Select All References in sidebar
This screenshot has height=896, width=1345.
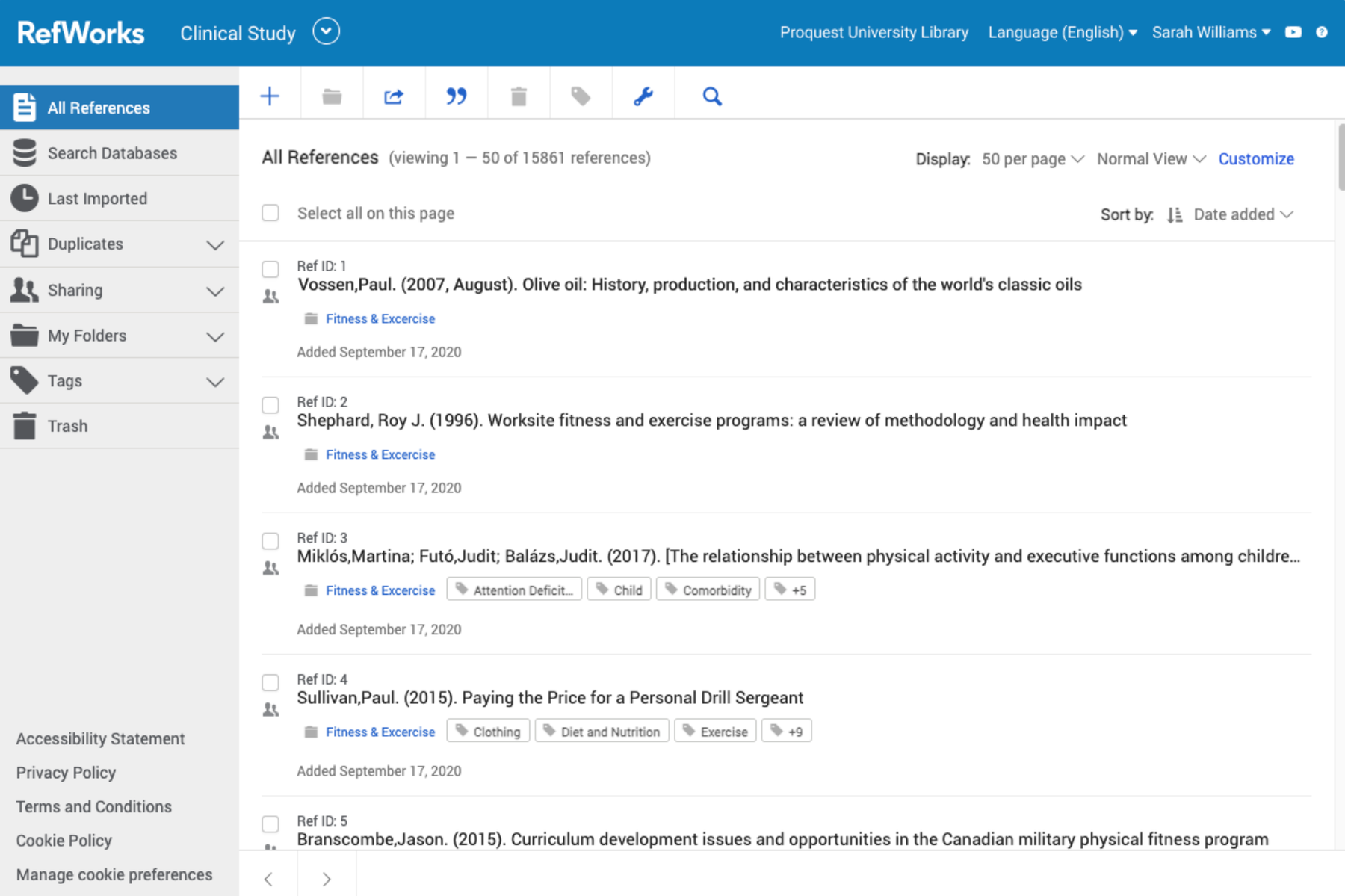120,108
